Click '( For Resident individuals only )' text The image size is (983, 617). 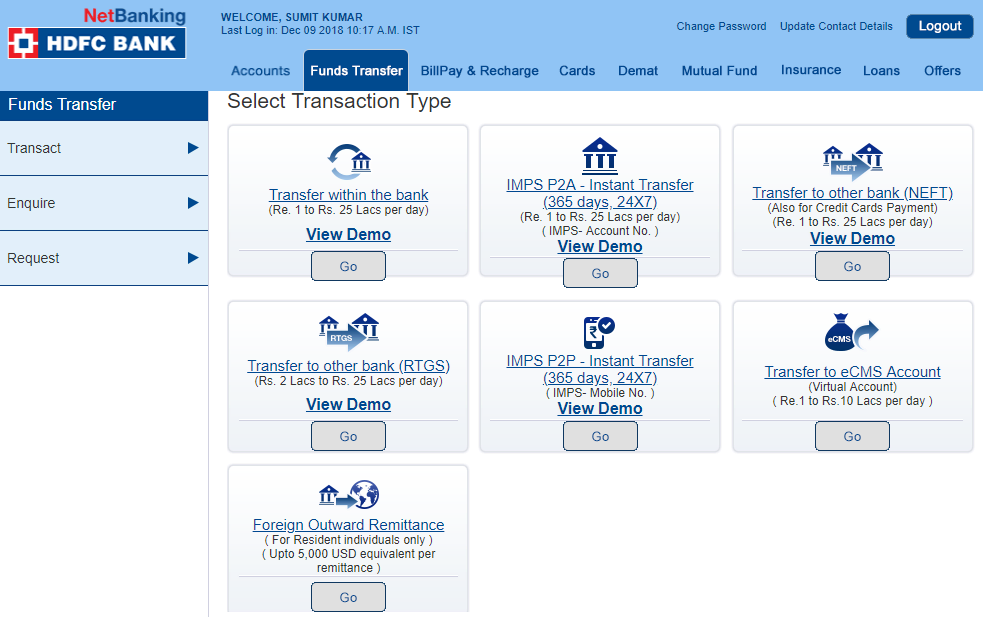click(349, 540)
